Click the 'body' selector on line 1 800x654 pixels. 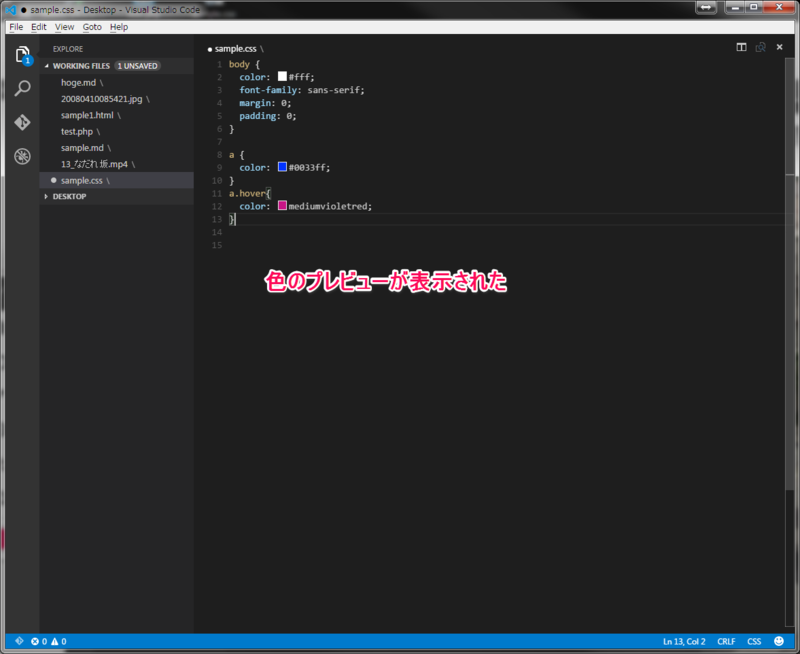(239, 64)
